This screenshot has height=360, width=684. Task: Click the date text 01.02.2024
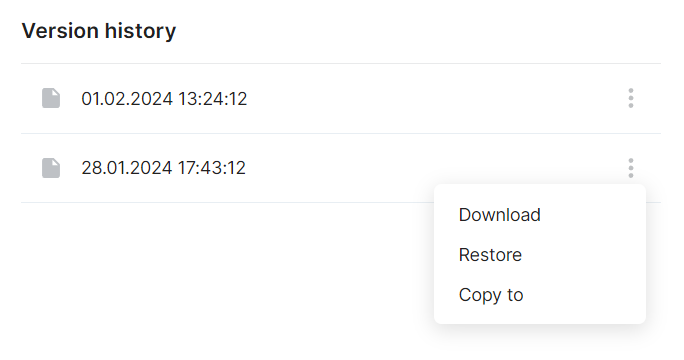click(x=127, y=99)
